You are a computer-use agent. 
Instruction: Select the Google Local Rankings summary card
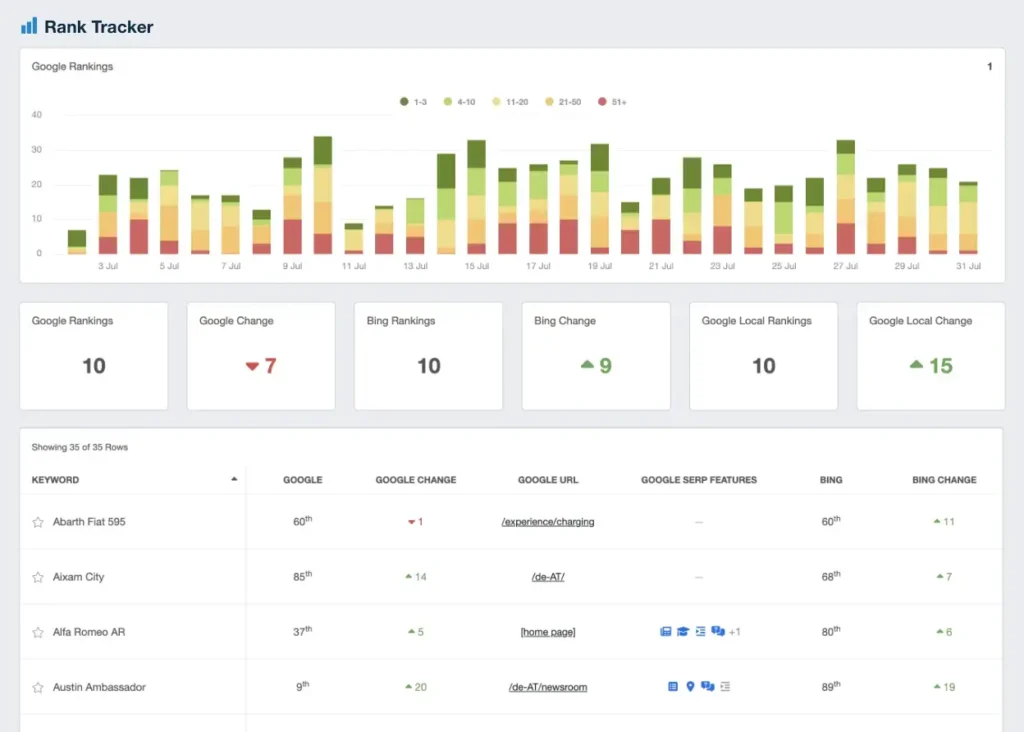coord(763,355)
